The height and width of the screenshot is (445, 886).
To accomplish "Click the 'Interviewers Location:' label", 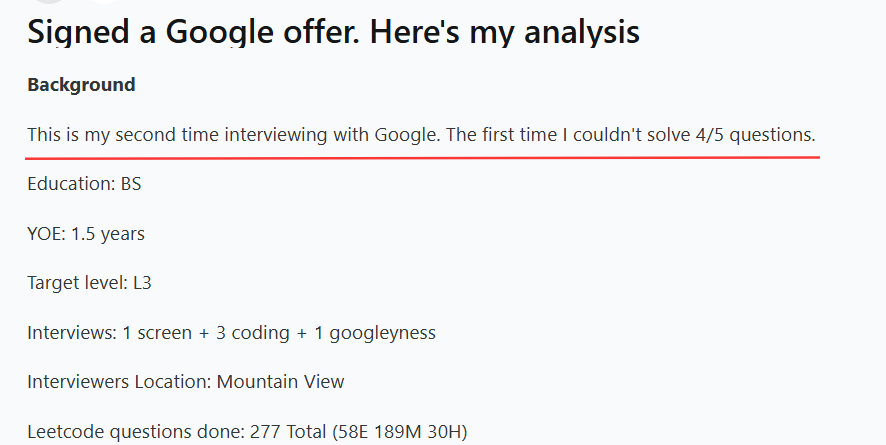I will point(119,382).
